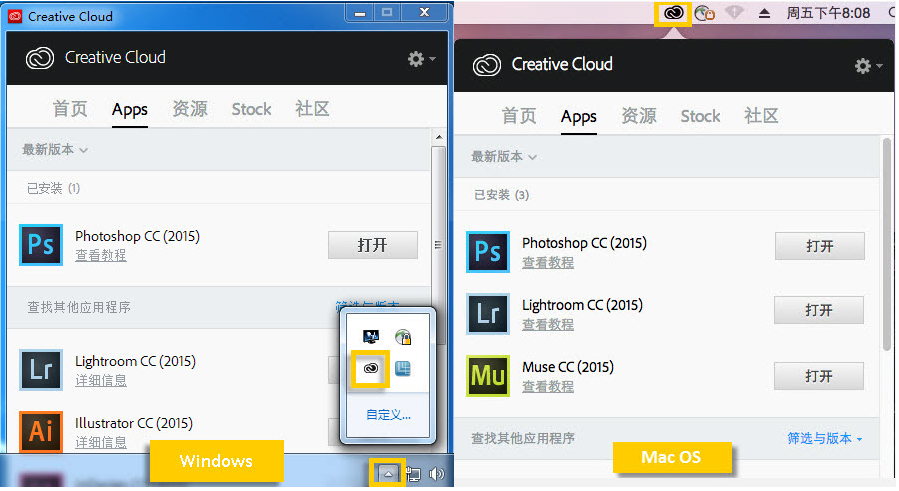Viewport: 899px width, 491px height.
Task: Expand 最新版本 dropdown in the Mac panel
Action: pyautogui.click(x=504, y=157)
